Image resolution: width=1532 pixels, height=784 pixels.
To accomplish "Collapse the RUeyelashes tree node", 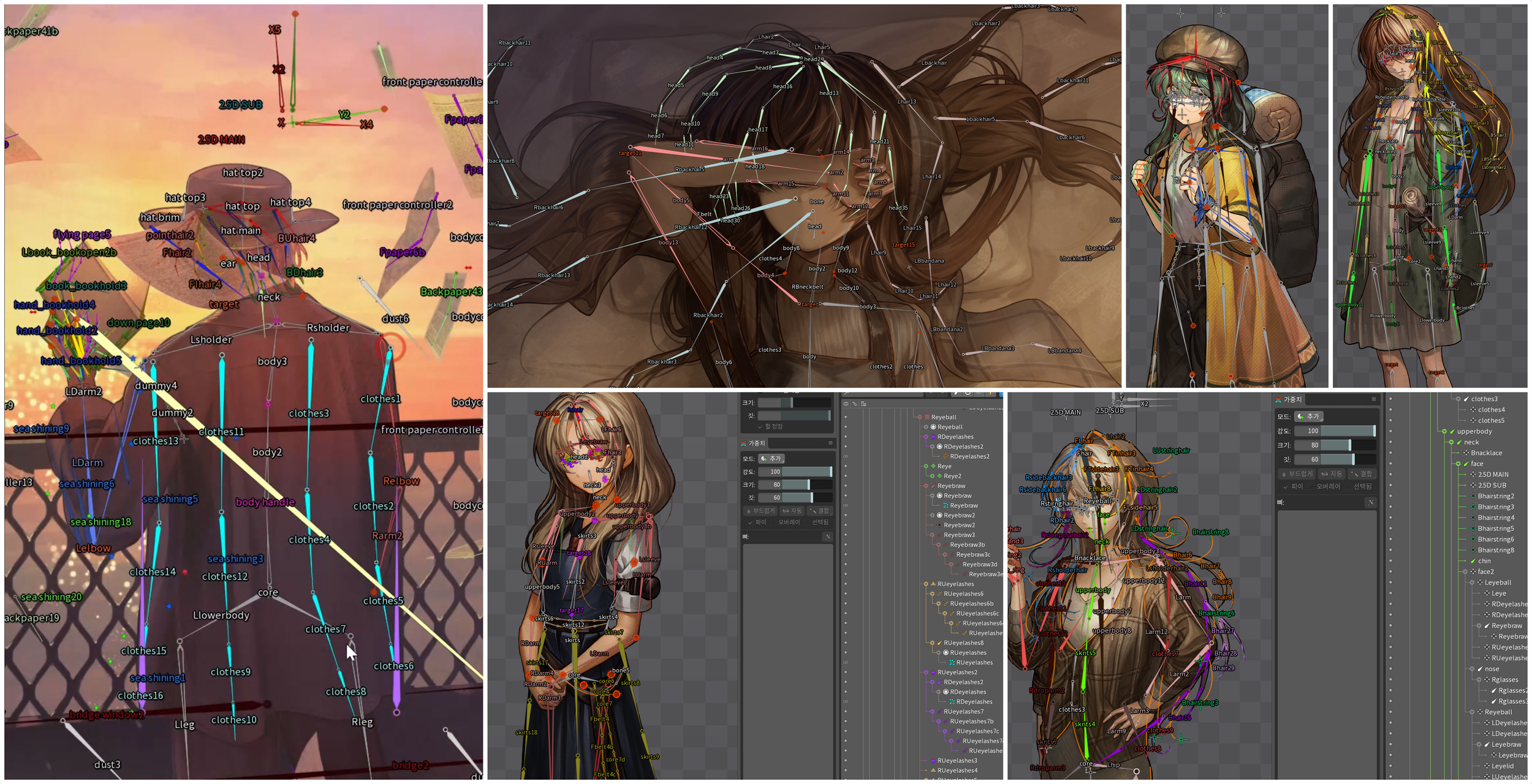I will coord(926,584).
